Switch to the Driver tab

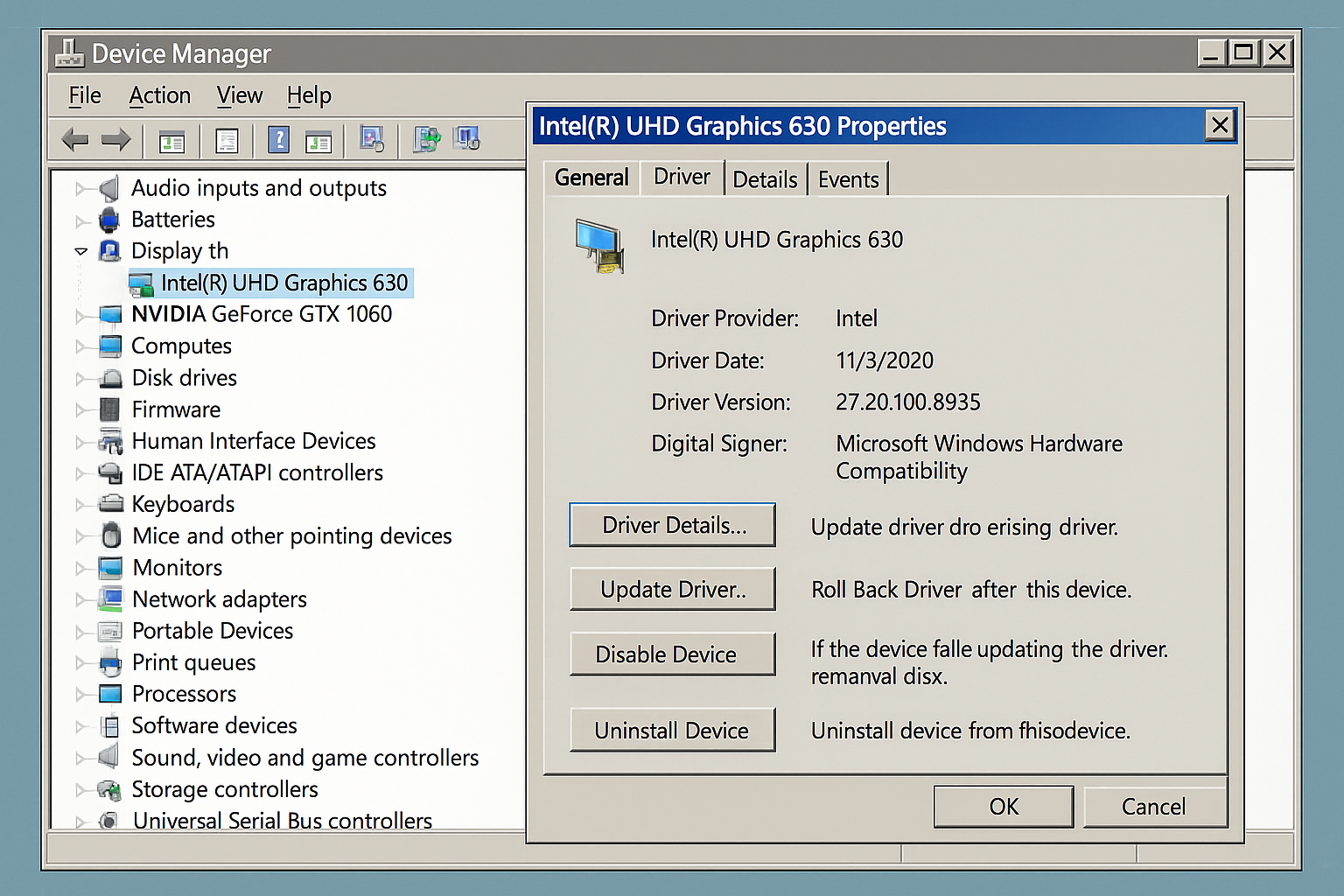pyautogui.click(x=682, y=177)
